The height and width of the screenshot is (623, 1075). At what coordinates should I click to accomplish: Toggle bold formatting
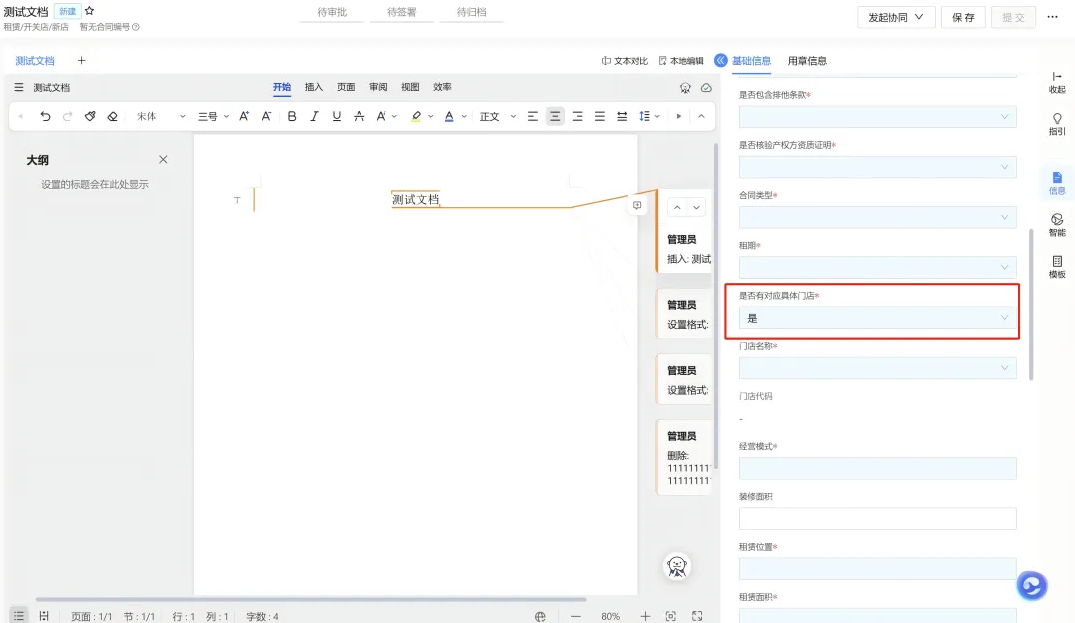[291, 117]
